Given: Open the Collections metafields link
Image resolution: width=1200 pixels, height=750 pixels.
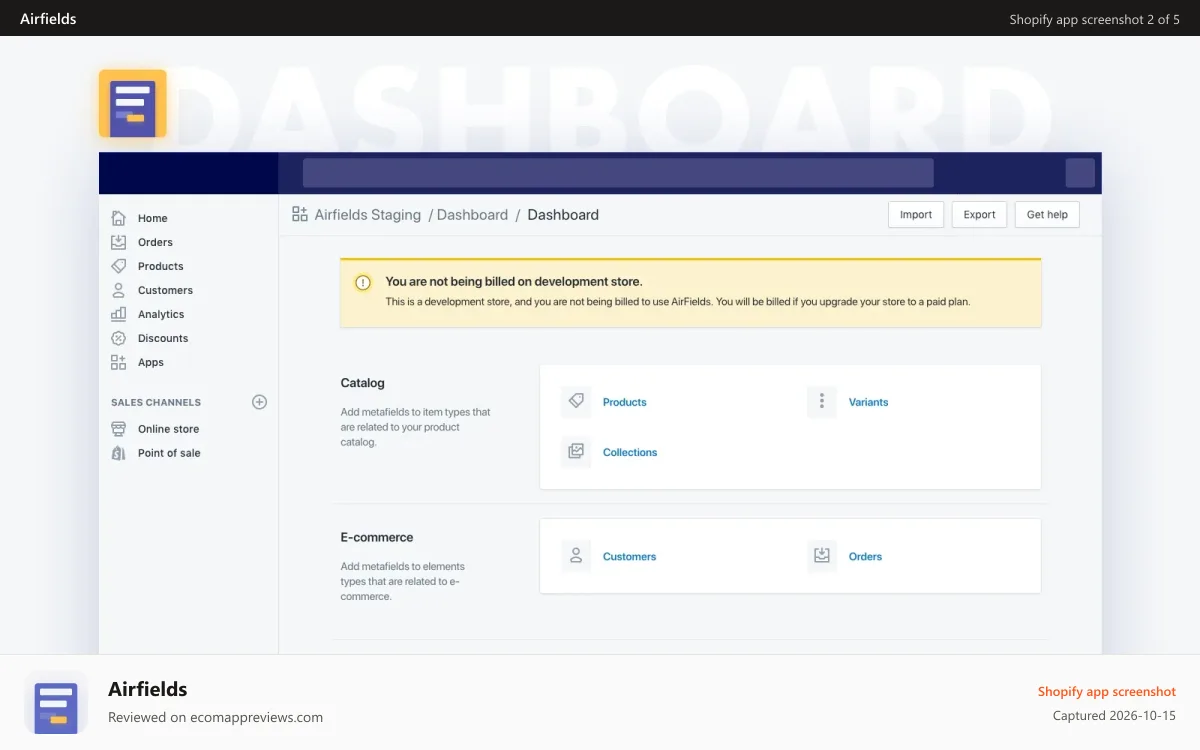Looking at the screenshot, I should pyautogui.click(x=630, y=452).
